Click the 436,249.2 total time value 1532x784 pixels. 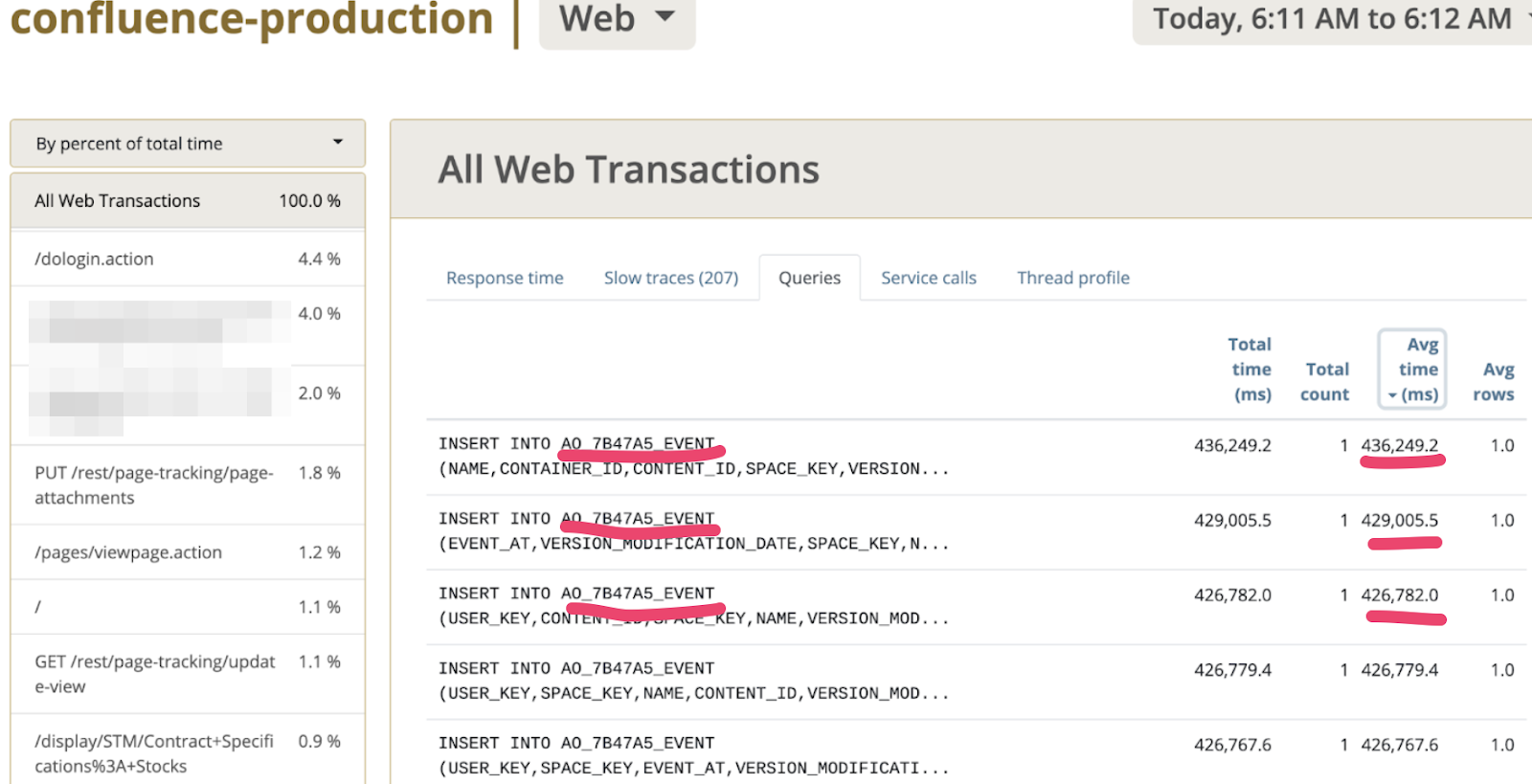tap(1232, 445)
